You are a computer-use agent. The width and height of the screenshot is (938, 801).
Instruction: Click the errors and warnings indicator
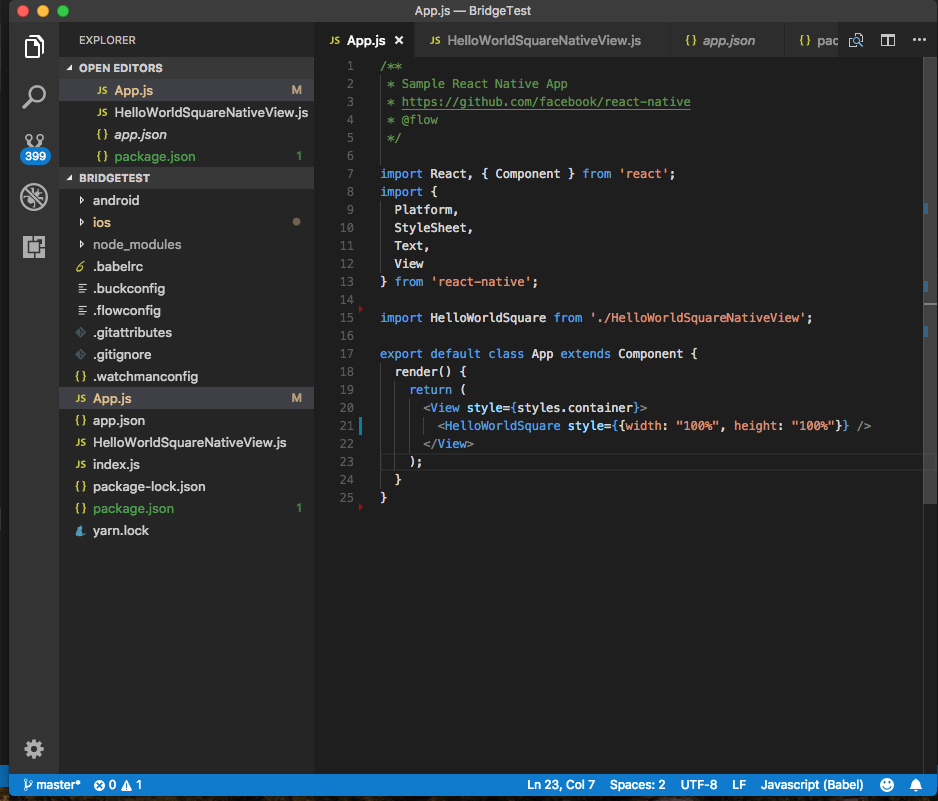point(113,784)
